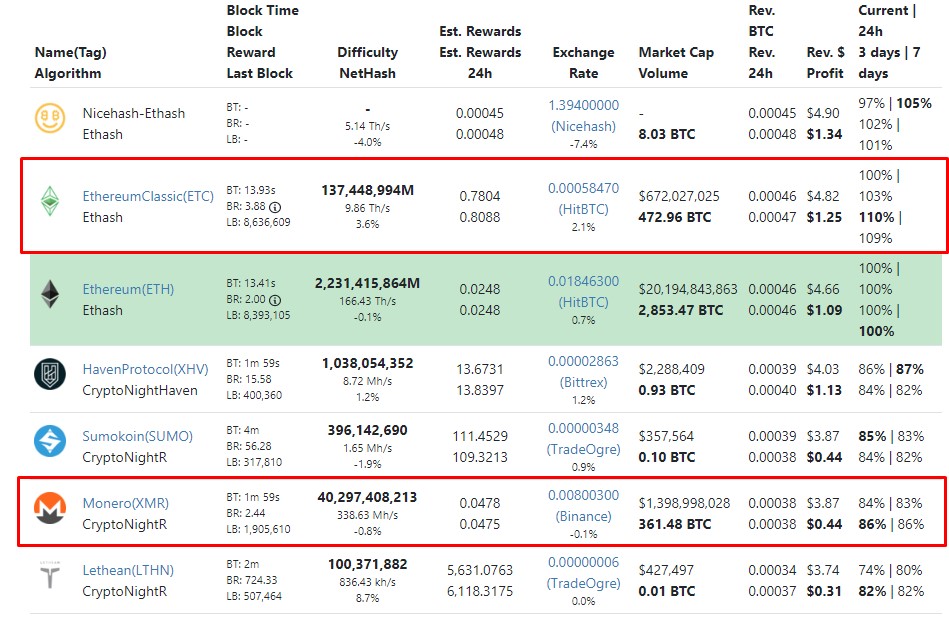Click the last block value LB: 1,905,610
Image resolution: width=949 pixels, height=617 pixels.
click(x=258, y=529)
